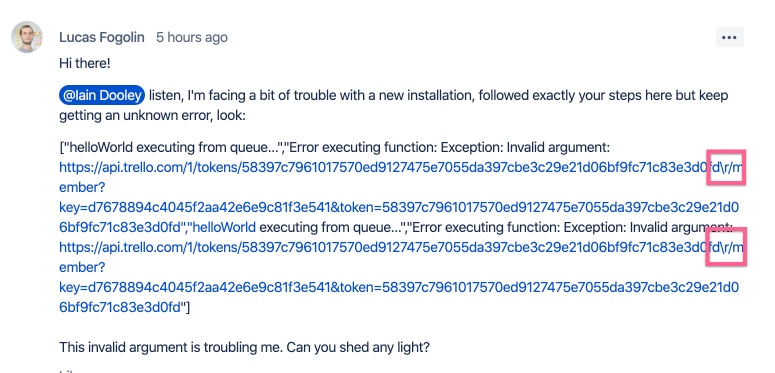Click the second key=d7678894c4045 link line
This screenshot has width=775, height=373.
click(399, 288)
